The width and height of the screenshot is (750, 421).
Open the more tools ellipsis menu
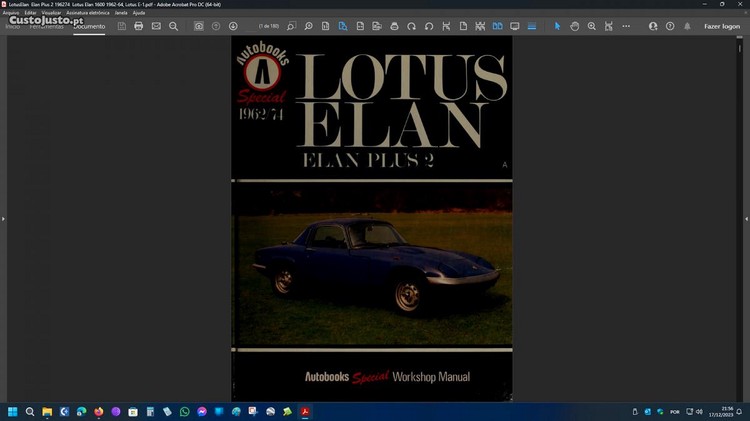pyautogui.click(x=626, y=26)
